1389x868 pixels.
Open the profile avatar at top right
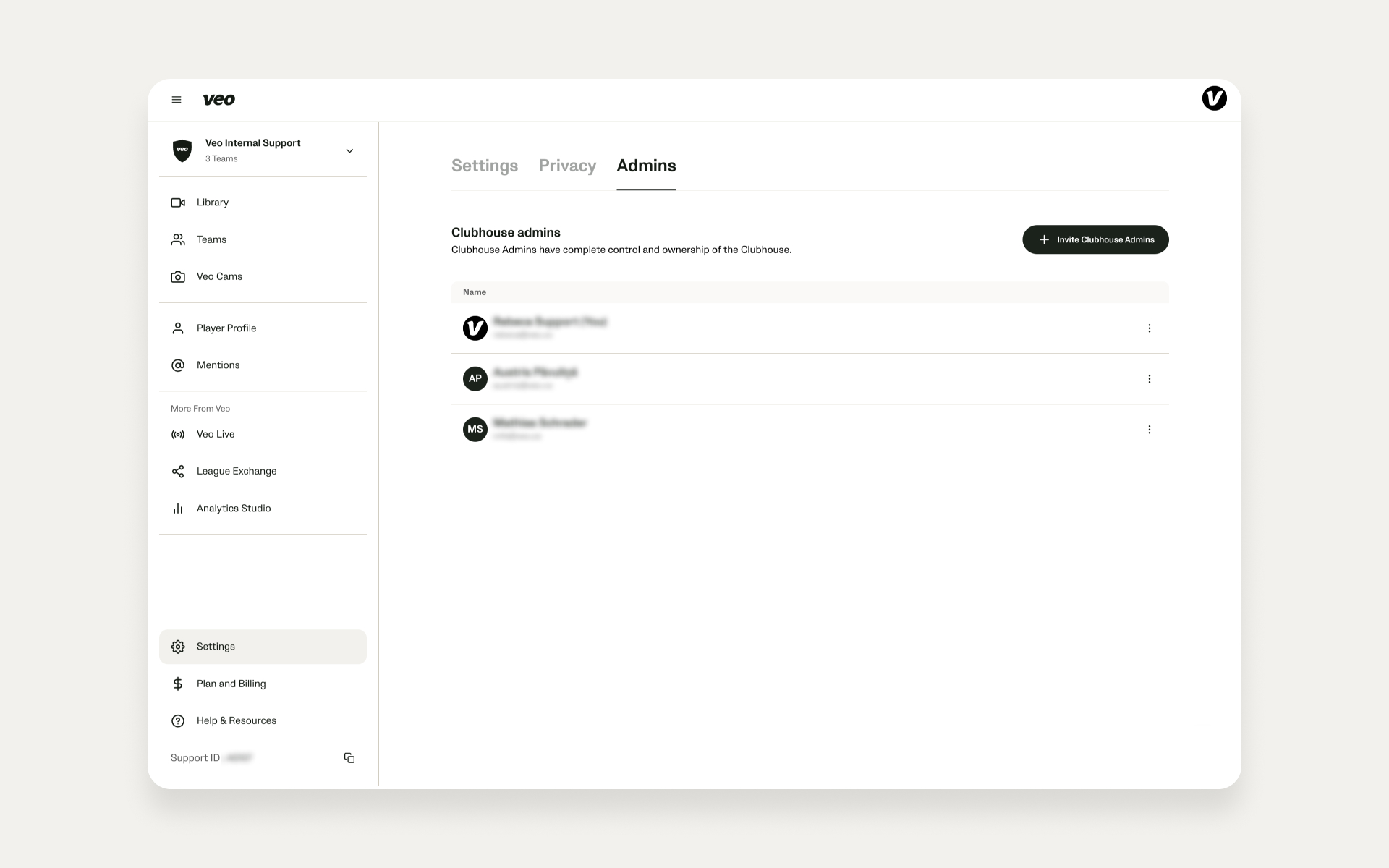[x=1214, y=98]
